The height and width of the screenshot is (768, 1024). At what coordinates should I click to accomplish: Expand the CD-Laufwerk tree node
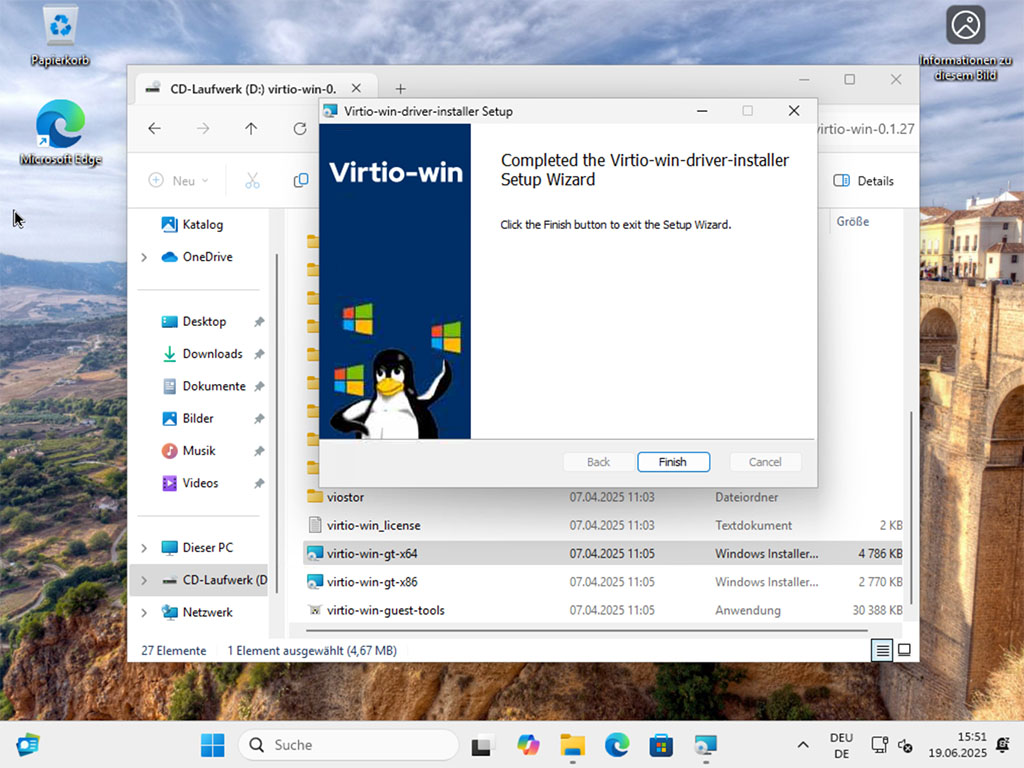pos(144,580)
